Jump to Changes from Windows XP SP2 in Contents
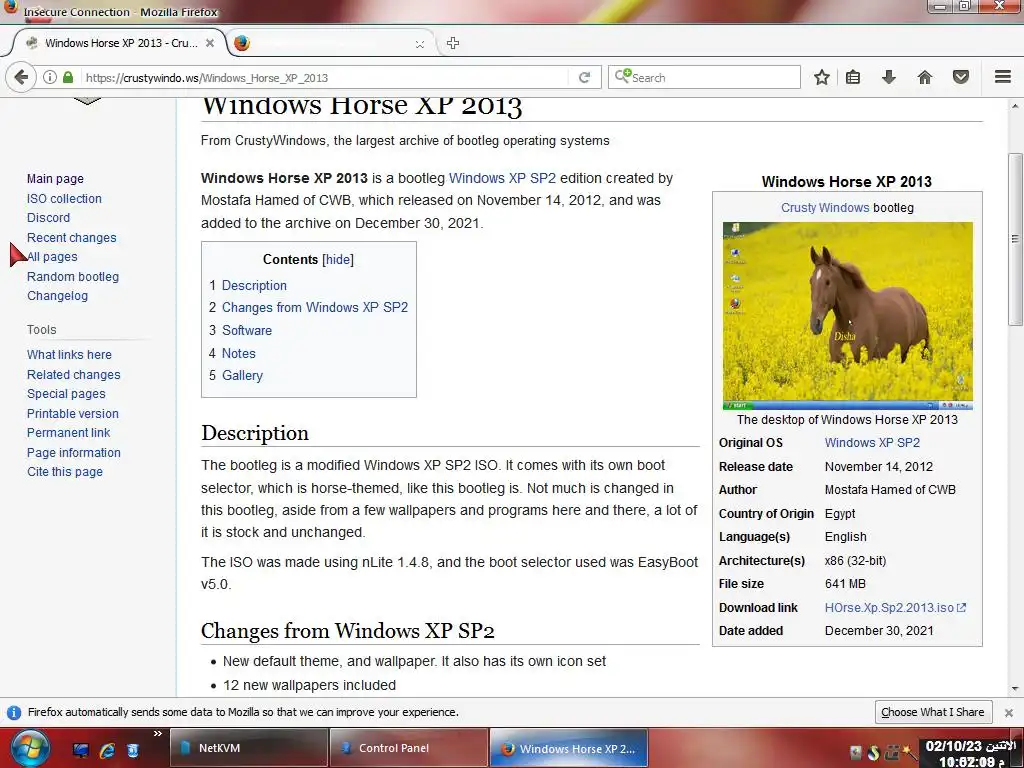The width and height of the screenshot is (1024, 768). coord(315,307)
